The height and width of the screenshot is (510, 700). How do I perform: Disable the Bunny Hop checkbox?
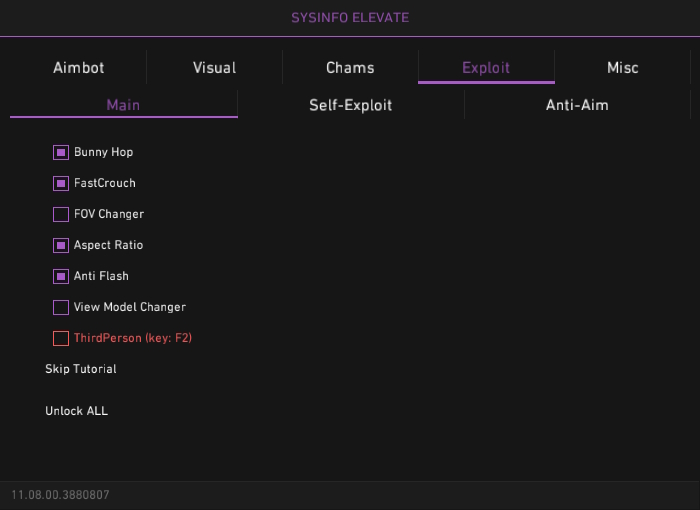click(x=61, y=153)
